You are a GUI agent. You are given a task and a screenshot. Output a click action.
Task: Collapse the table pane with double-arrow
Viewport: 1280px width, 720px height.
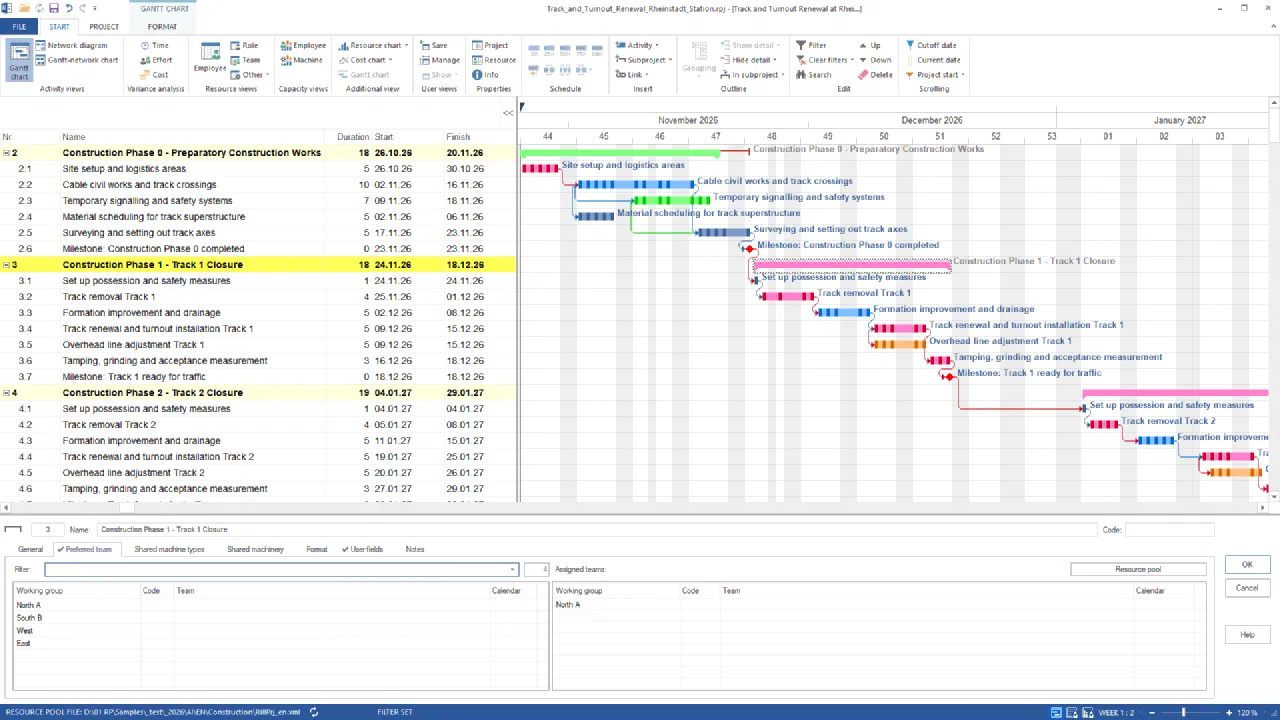pyautogui.click(x=508, y=113)
